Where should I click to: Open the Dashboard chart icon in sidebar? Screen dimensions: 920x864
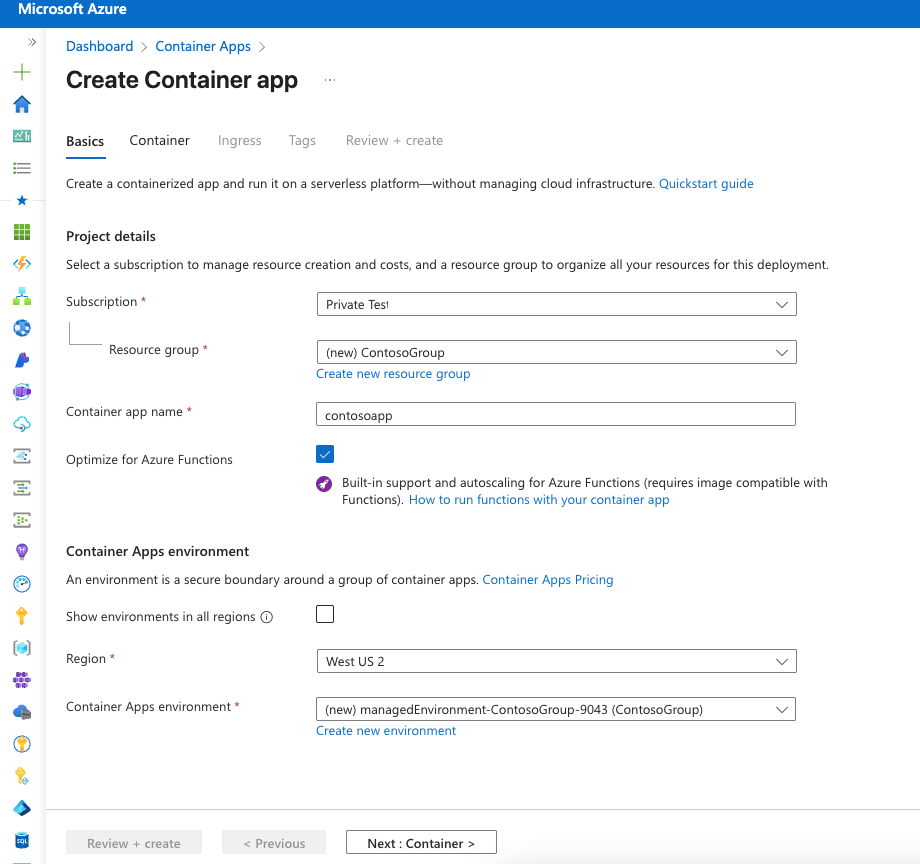[x=22, y=136]
